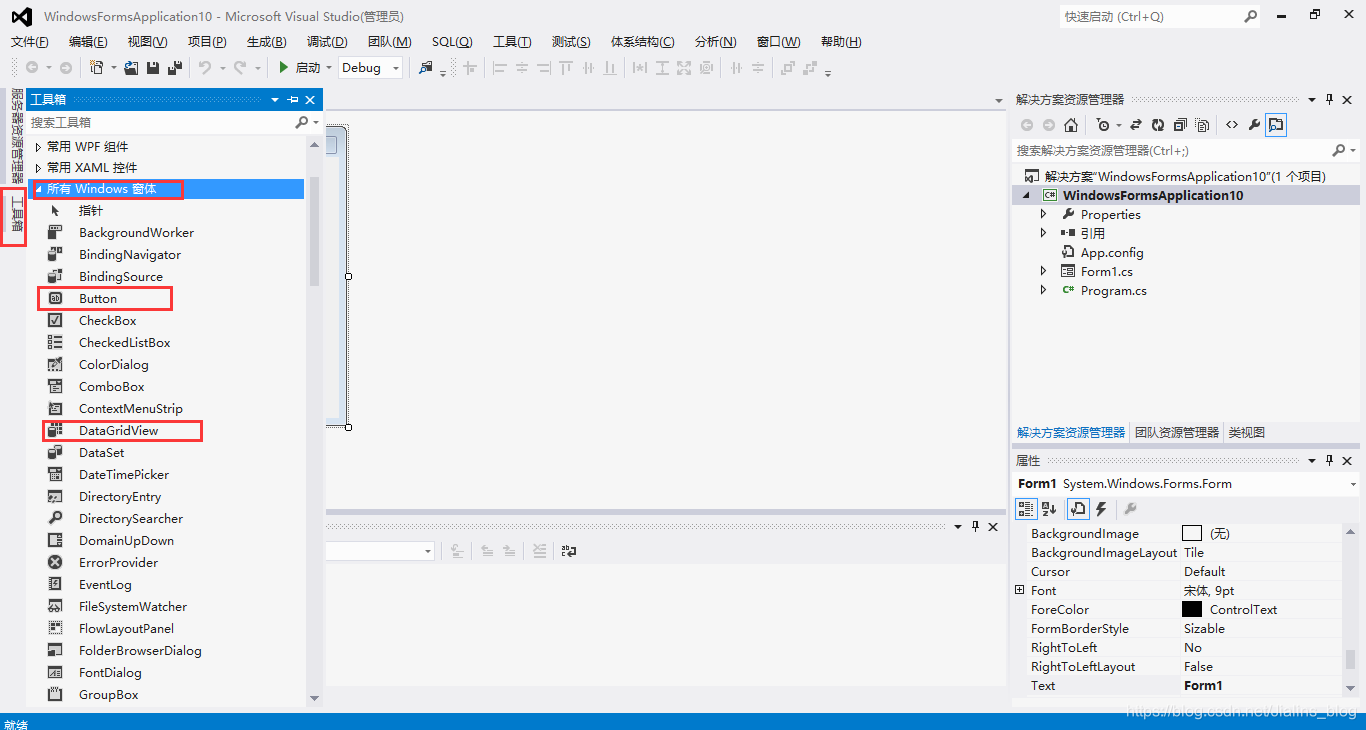Click the toolbox search field
Image resolution: width=1366 pixels, height=730 pixels.
(x=160, y=122)
